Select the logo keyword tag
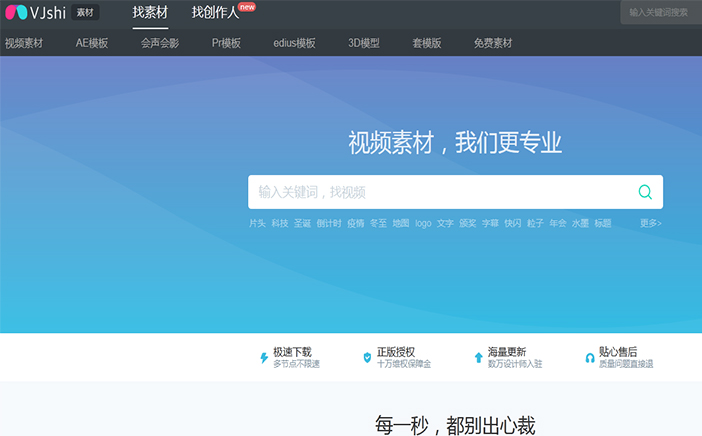Screen dimensions: 702x436 (x=423, y=223)
